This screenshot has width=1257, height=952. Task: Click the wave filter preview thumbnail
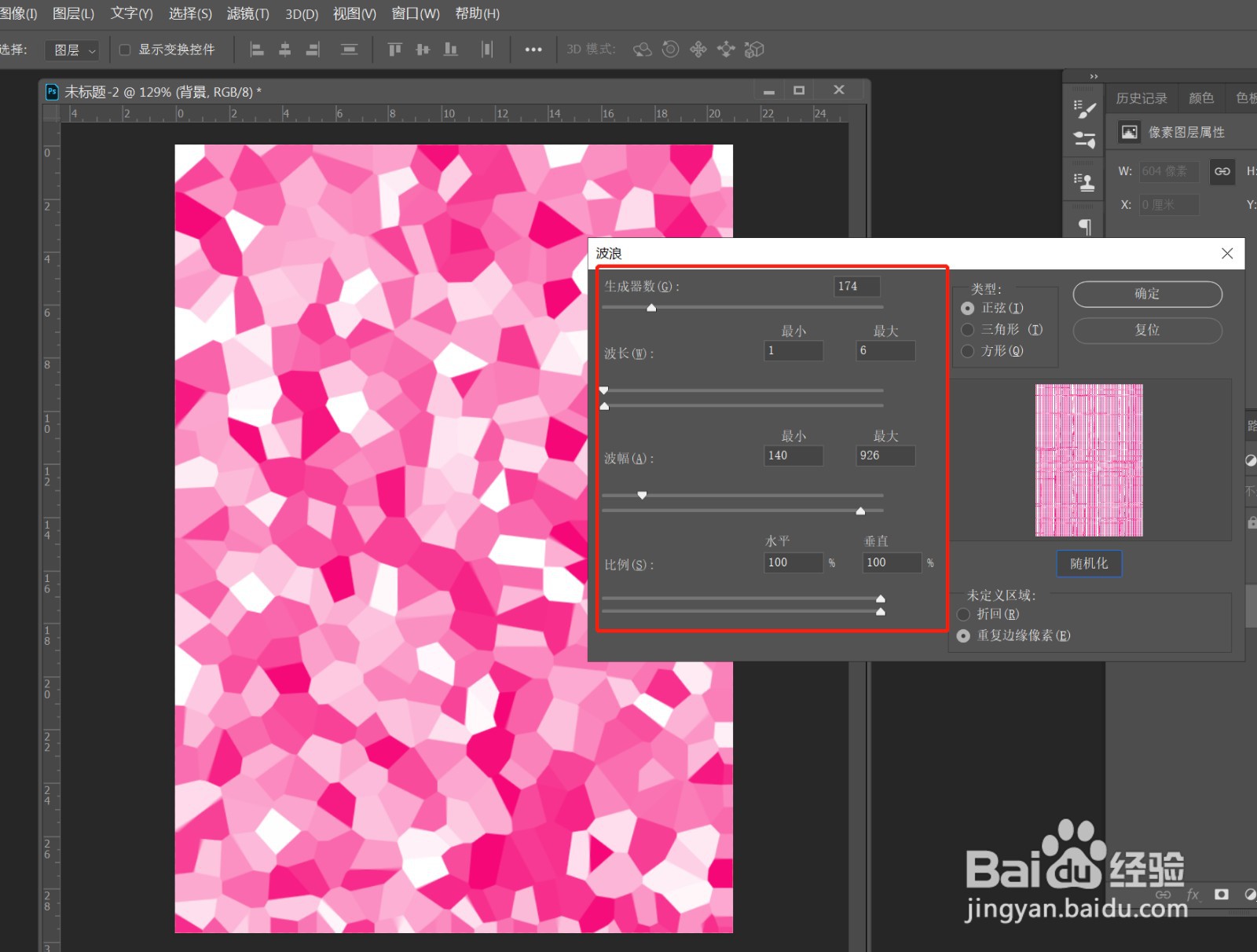pyautogui.click(x=1089, y=460)
